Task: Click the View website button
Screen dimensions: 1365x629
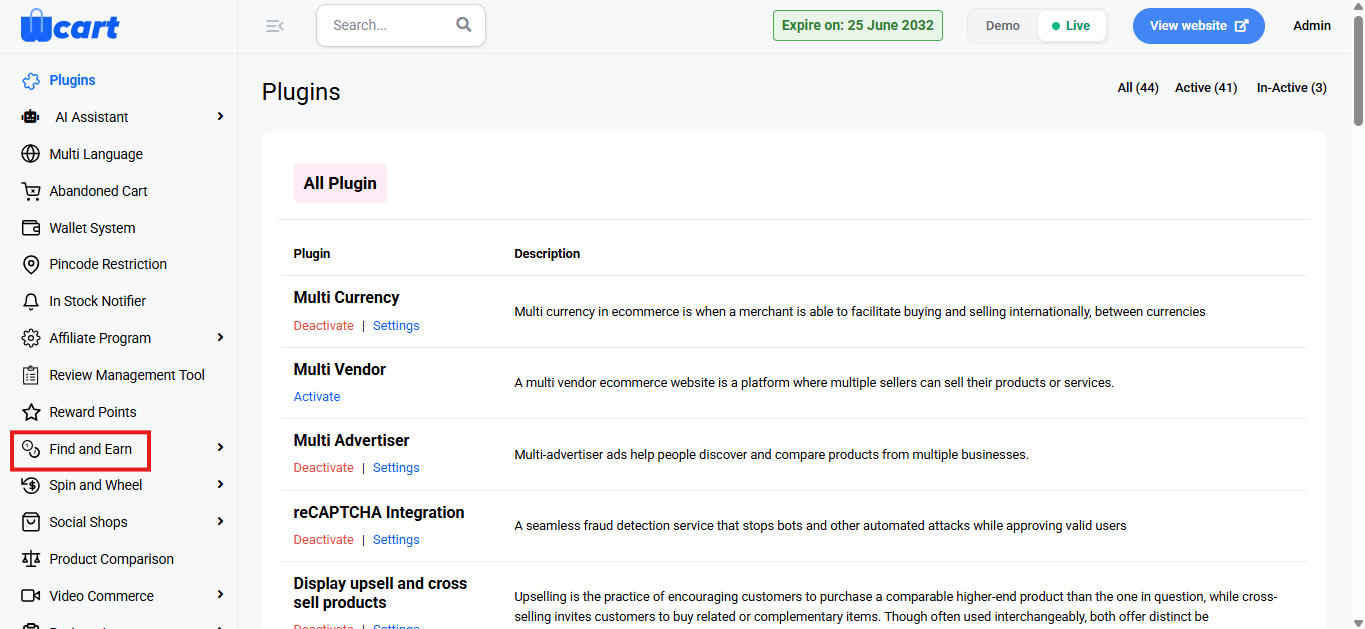Action: [x=1199, y=26]
